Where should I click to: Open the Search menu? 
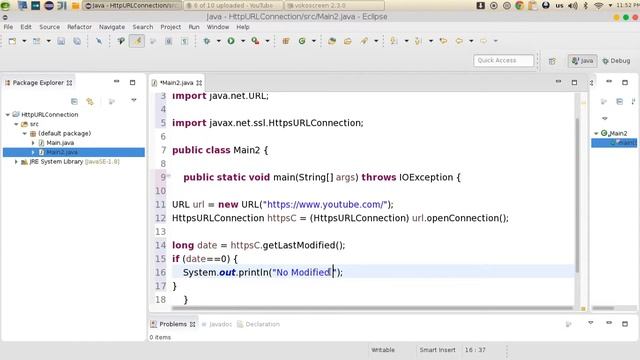tap(142, 27)
